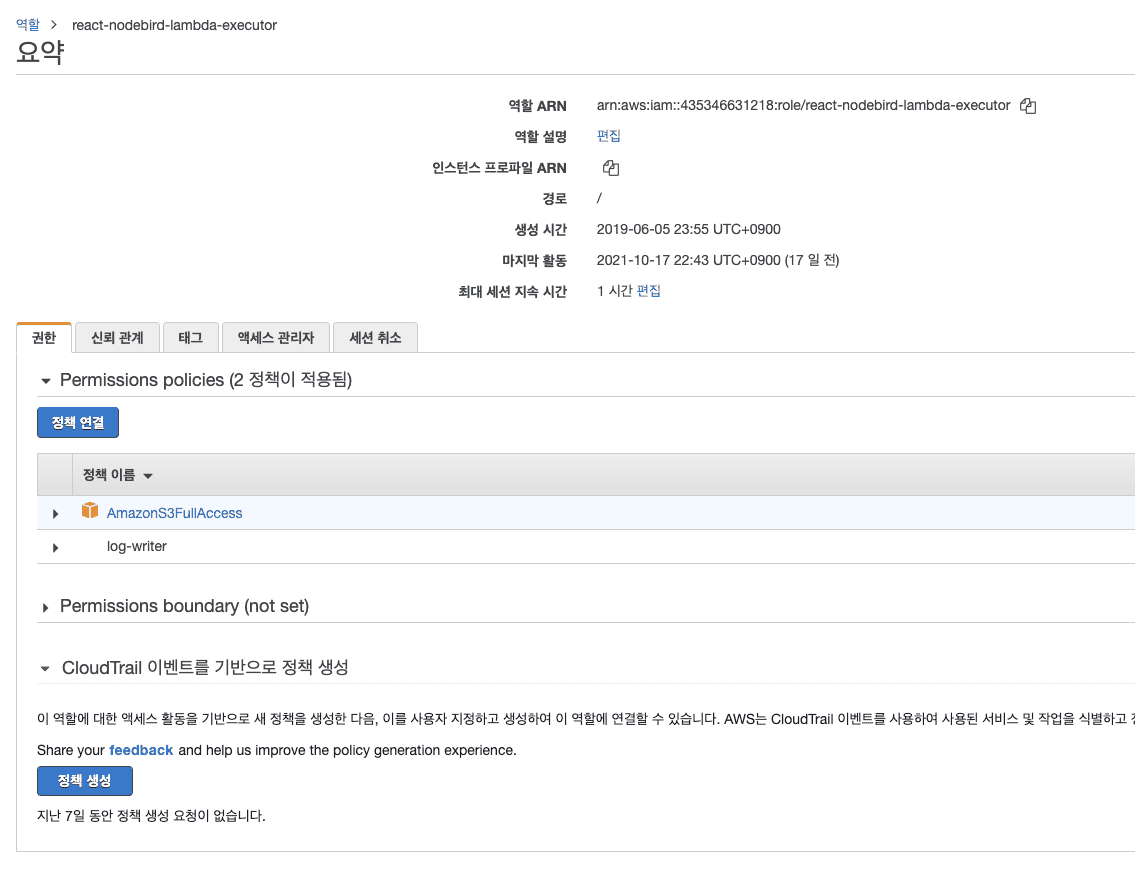The width and height of the screenshot is (1135, 871).
Task: Select the 액세스 관리자 tab
Action: tap(275, 338)
